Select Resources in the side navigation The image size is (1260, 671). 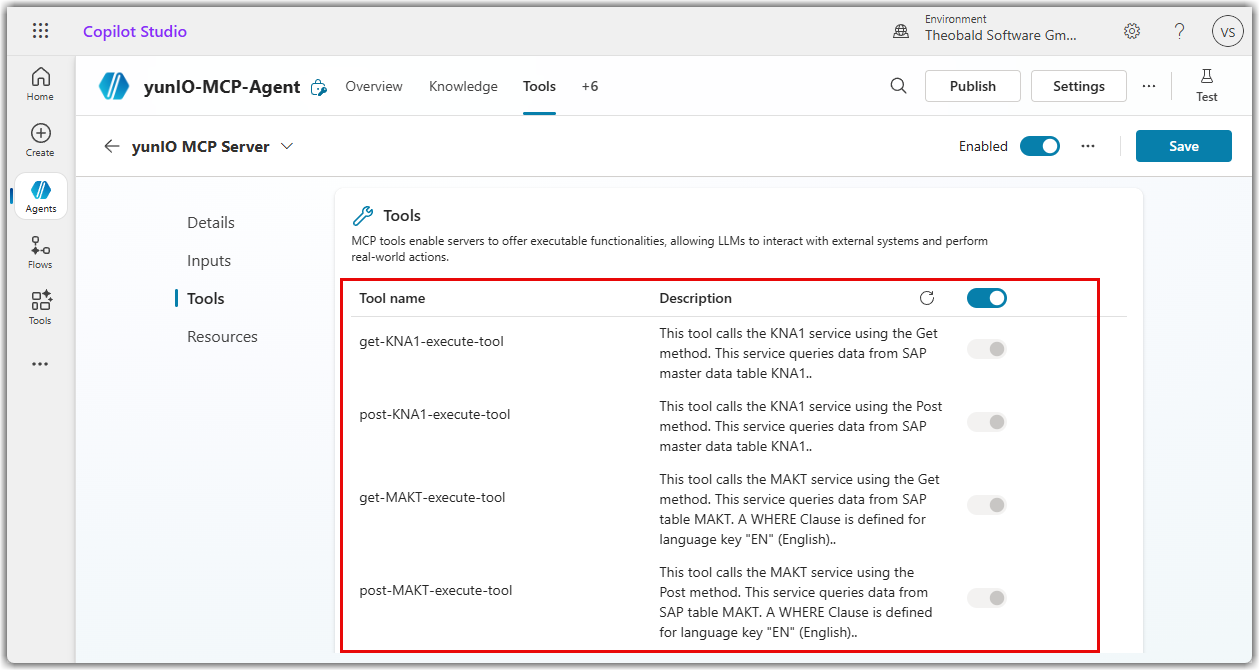[x=222, y=337]
